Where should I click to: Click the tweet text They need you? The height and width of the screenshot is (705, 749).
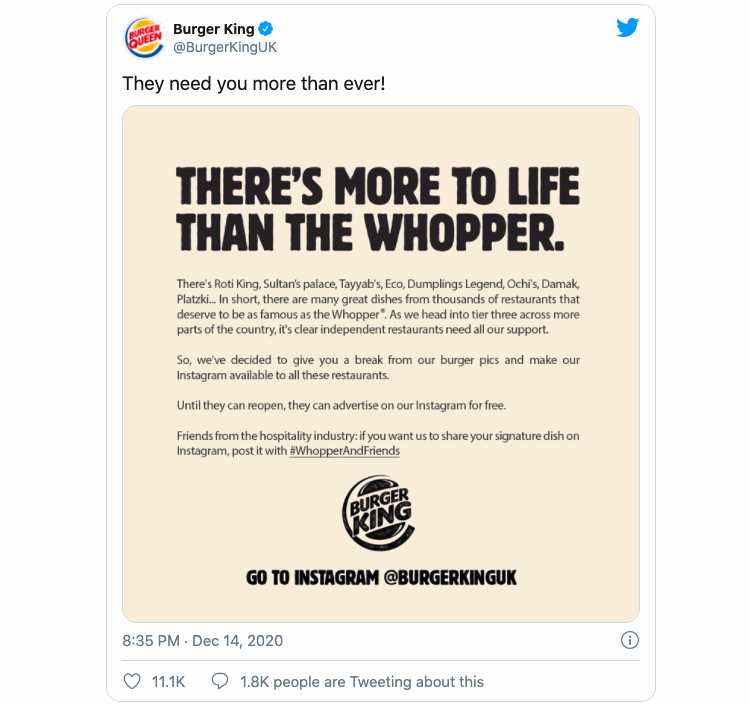tap(254, 84)
